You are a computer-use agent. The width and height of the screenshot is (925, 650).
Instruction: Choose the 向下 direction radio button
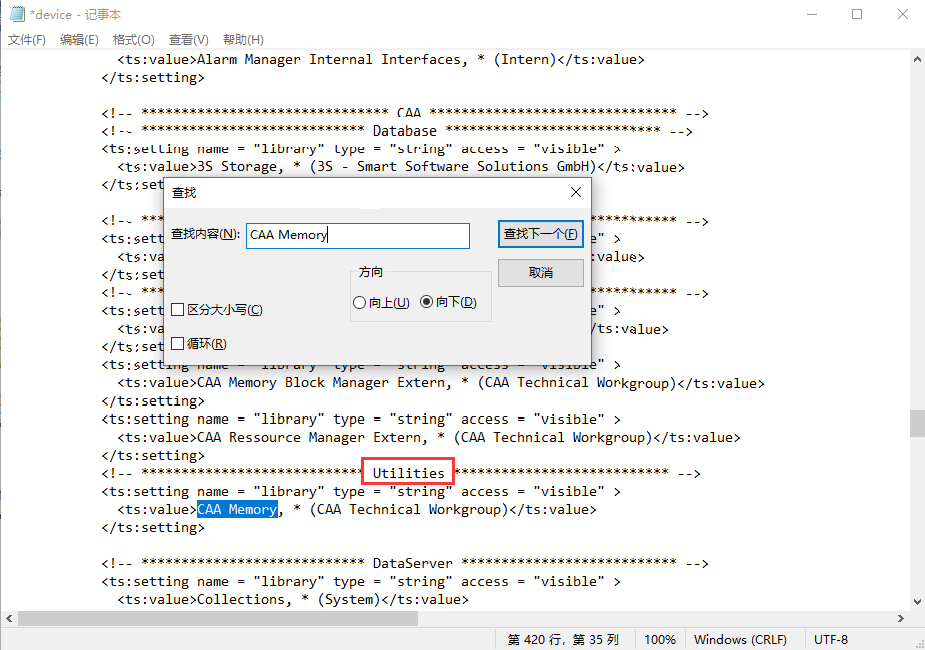[x=427, y=302]
